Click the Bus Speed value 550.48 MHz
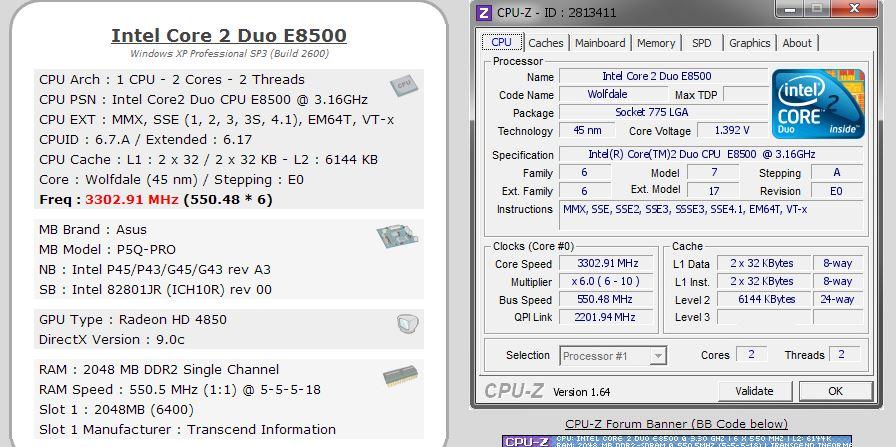 (x=607, y=299)
